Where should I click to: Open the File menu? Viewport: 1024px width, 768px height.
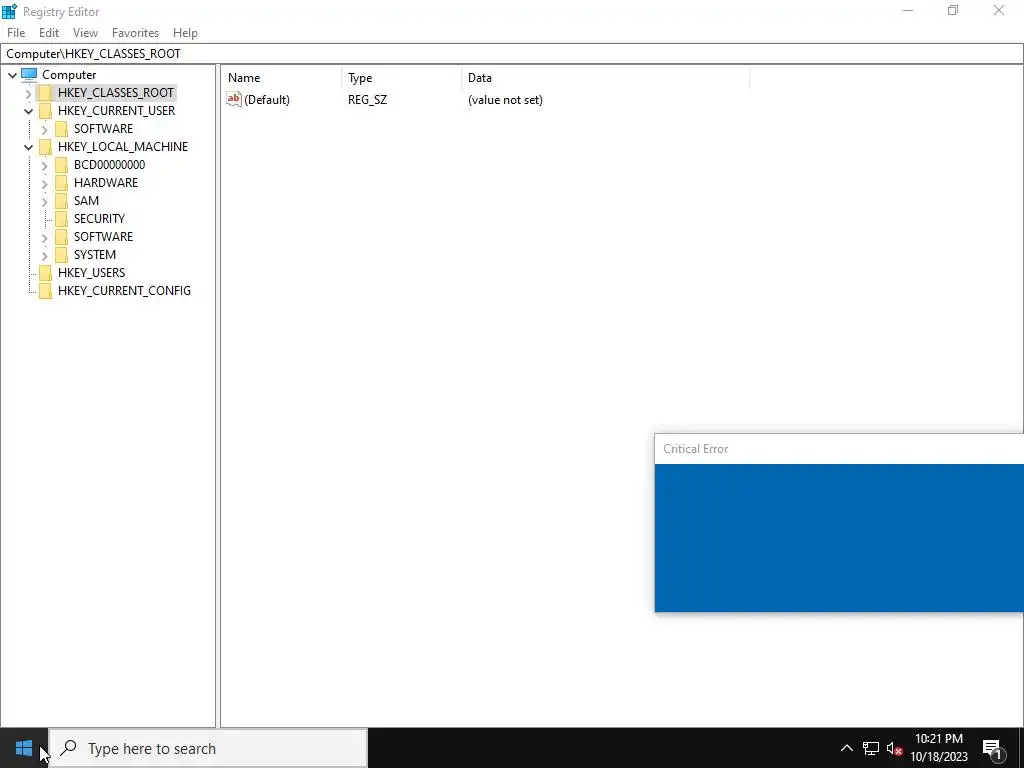click(16, 33)
